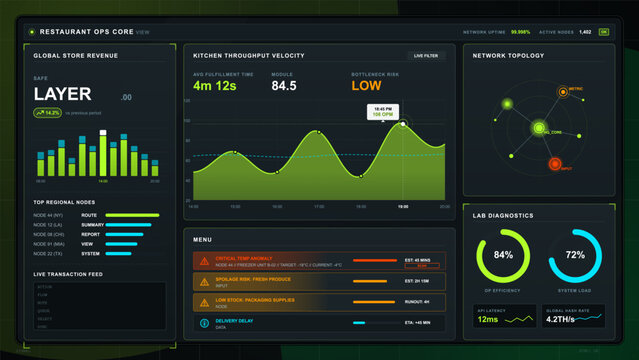The height and width of the screenshot is (360, 639).
Task: Click the Global Hash Rate sparkline chart
Action: tap(588, 317)
